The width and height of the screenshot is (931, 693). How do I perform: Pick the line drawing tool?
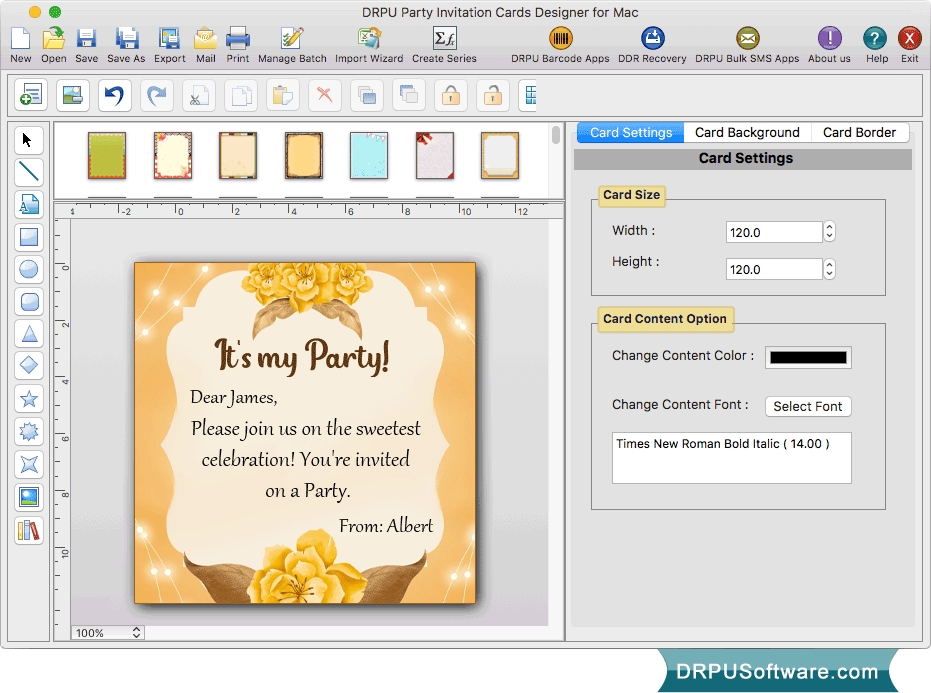pos(28,172)
